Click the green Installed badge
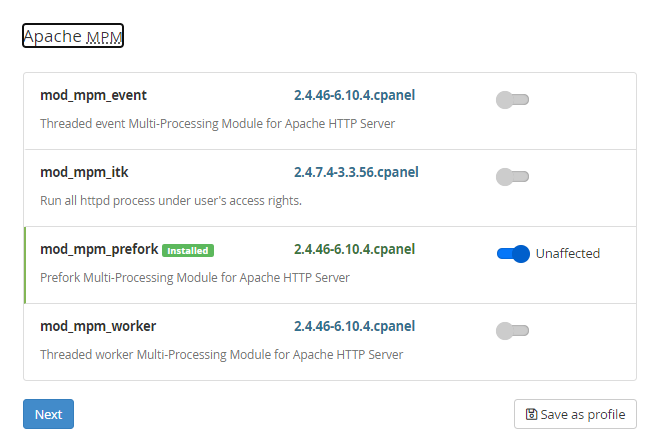Screen dimensions: 653x439 point(188,250)
